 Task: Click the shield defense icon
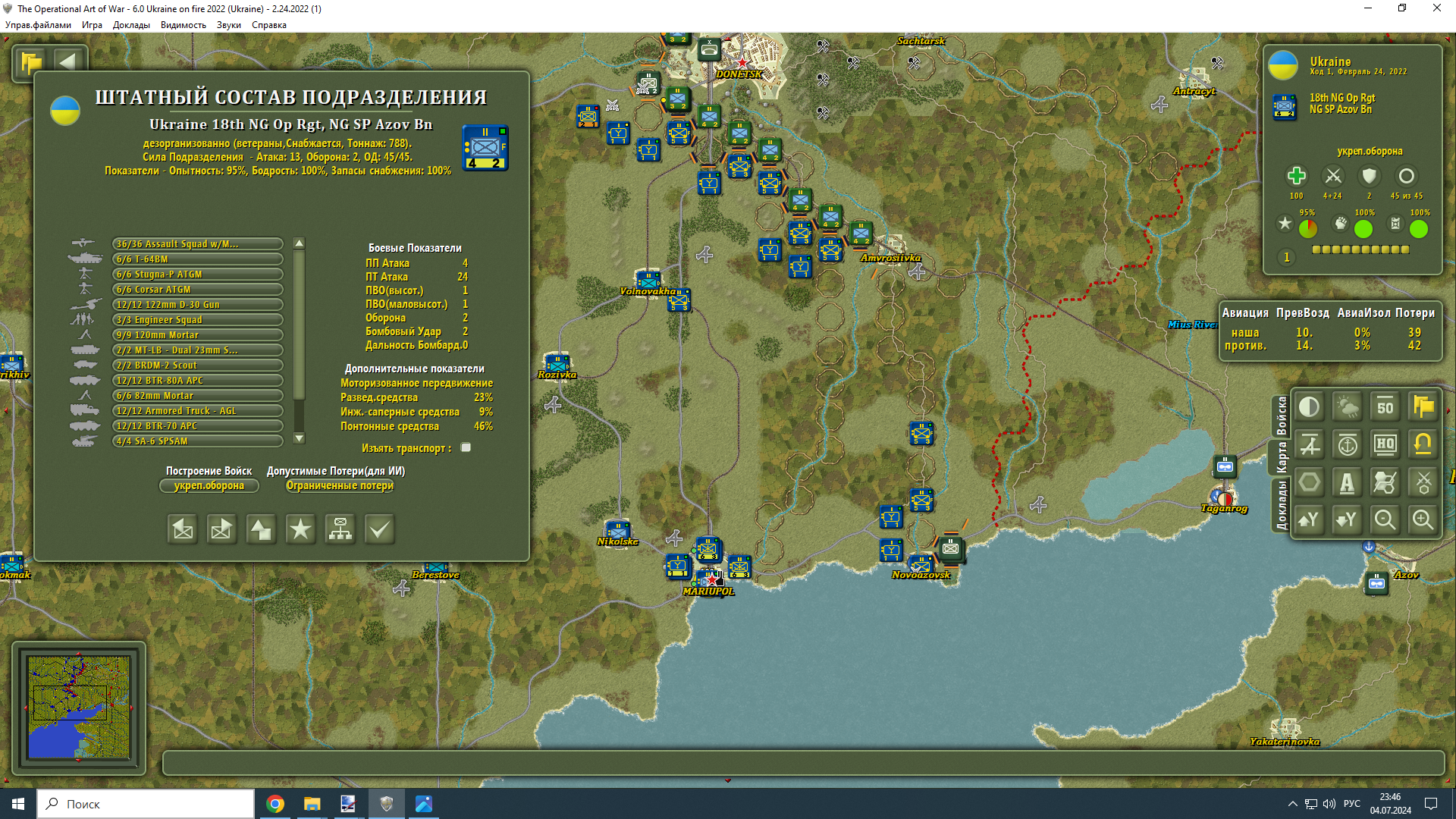click(1370, 176)
